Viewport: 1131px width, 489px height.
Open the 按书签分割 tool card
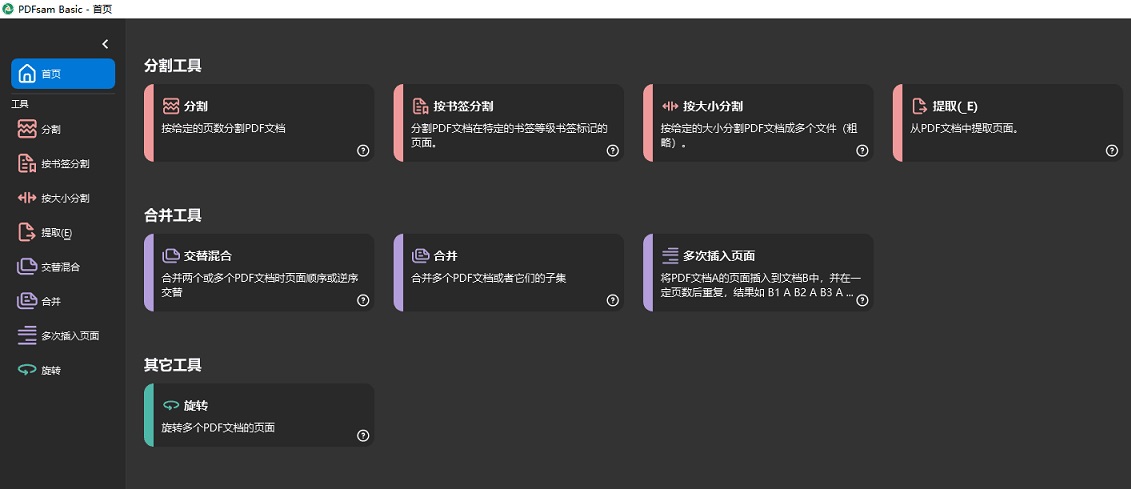509,122
